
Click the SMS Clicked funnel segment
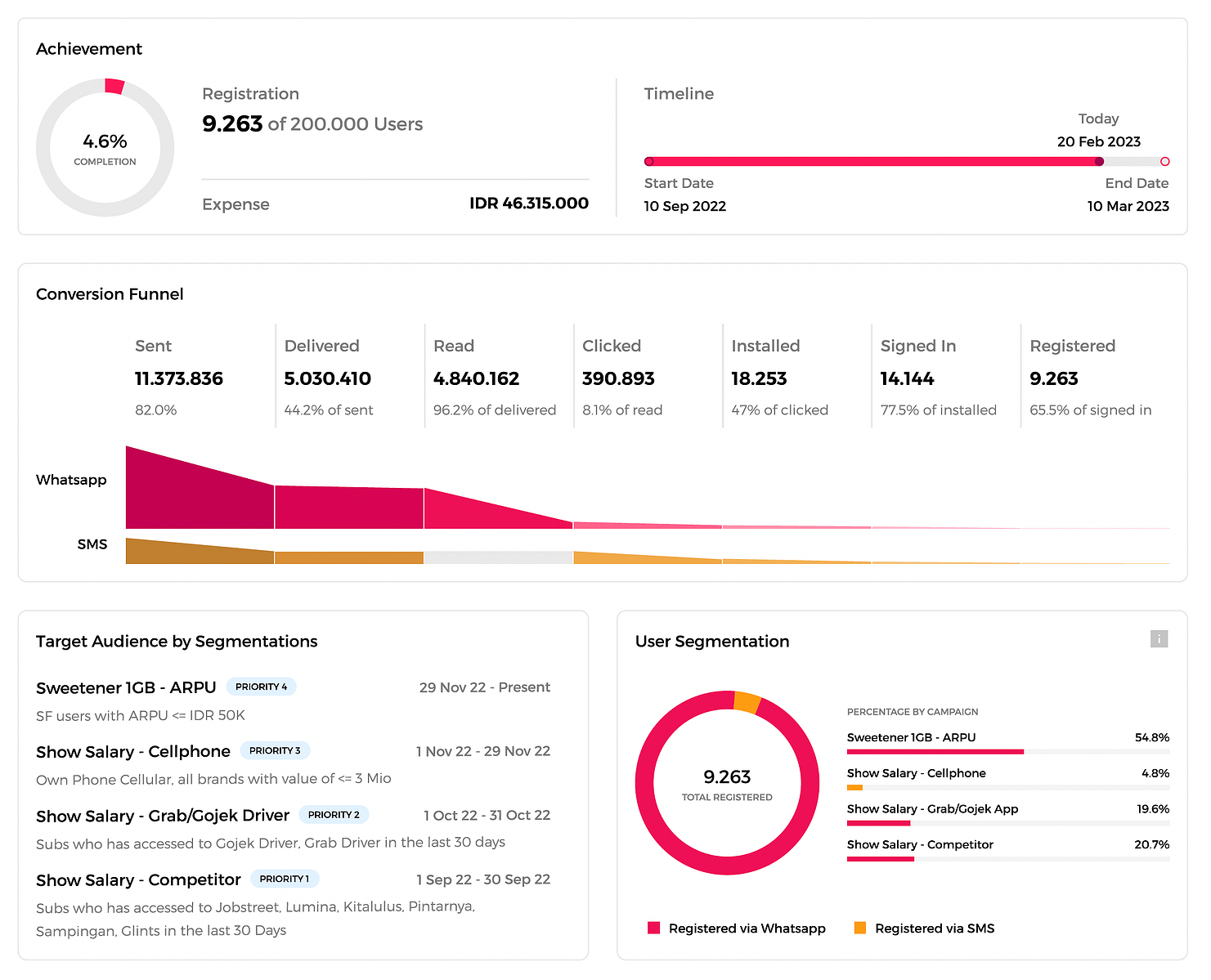tap(648, 558)
